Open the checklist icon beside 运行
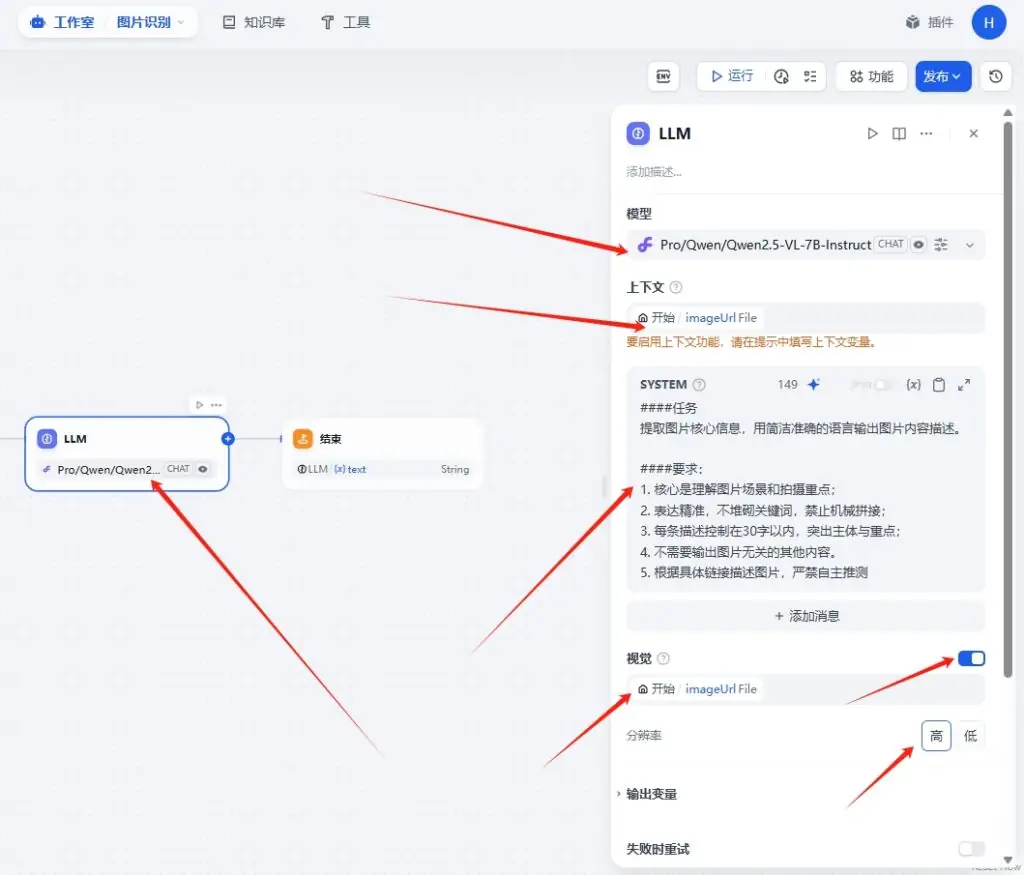This screenshot has height=875, width=1024. [810, 77]
